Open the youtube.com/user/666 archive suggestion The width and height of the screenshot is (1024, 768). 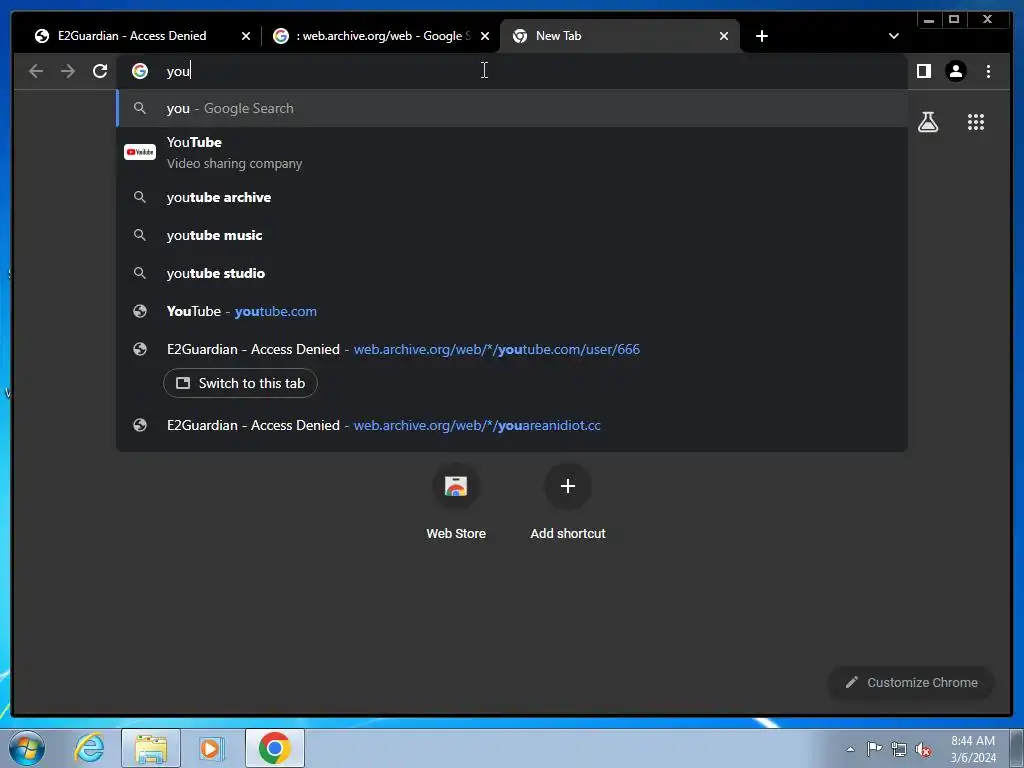(512, 349)
